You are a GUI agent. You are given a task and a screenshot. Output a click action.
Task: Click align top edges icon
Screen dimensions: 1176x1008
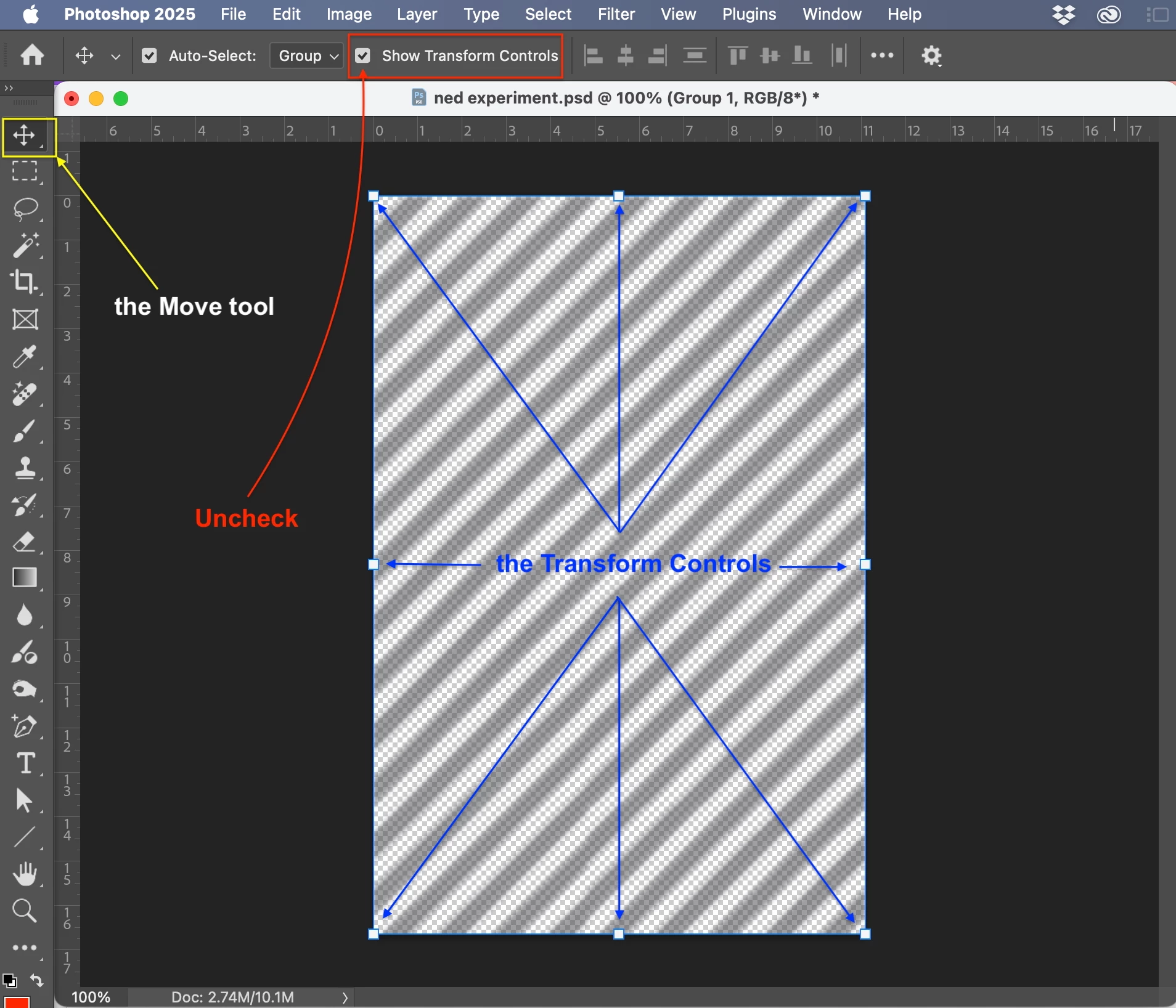click(x=738, y=55)
